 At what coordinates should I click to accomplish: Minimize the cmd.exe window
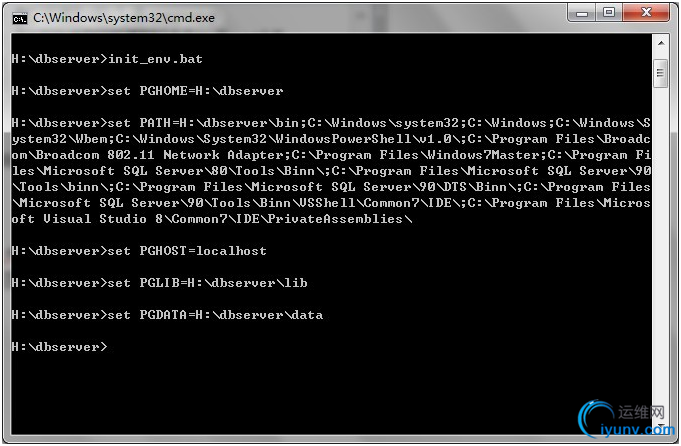[581, 13]
